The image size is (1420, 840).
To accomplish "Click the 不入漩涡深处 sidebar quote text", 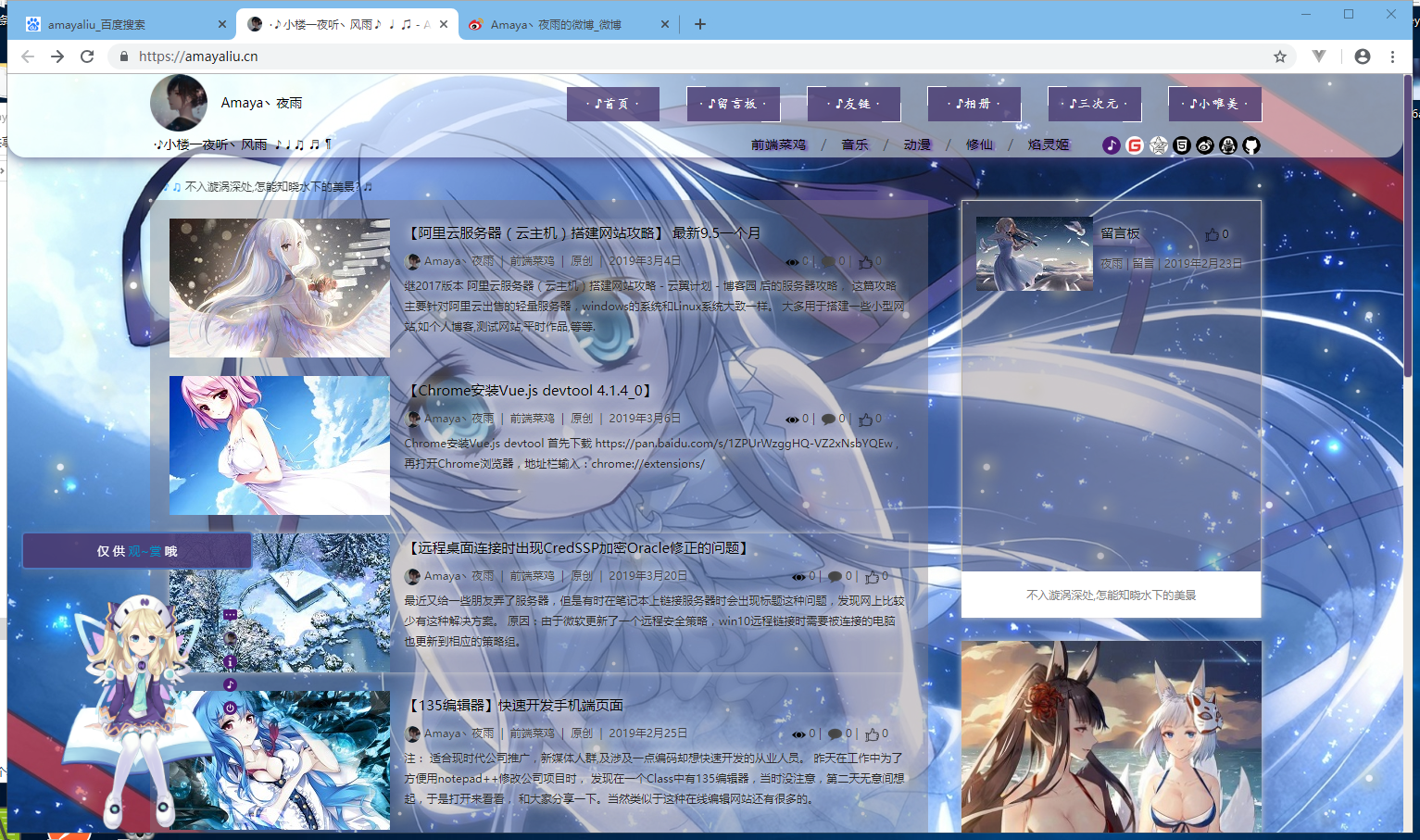I will [x=1111, y=595].
